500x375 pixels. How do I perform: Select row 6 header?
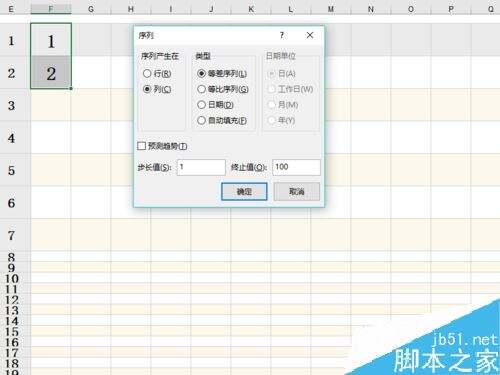(x=12, y=203)
